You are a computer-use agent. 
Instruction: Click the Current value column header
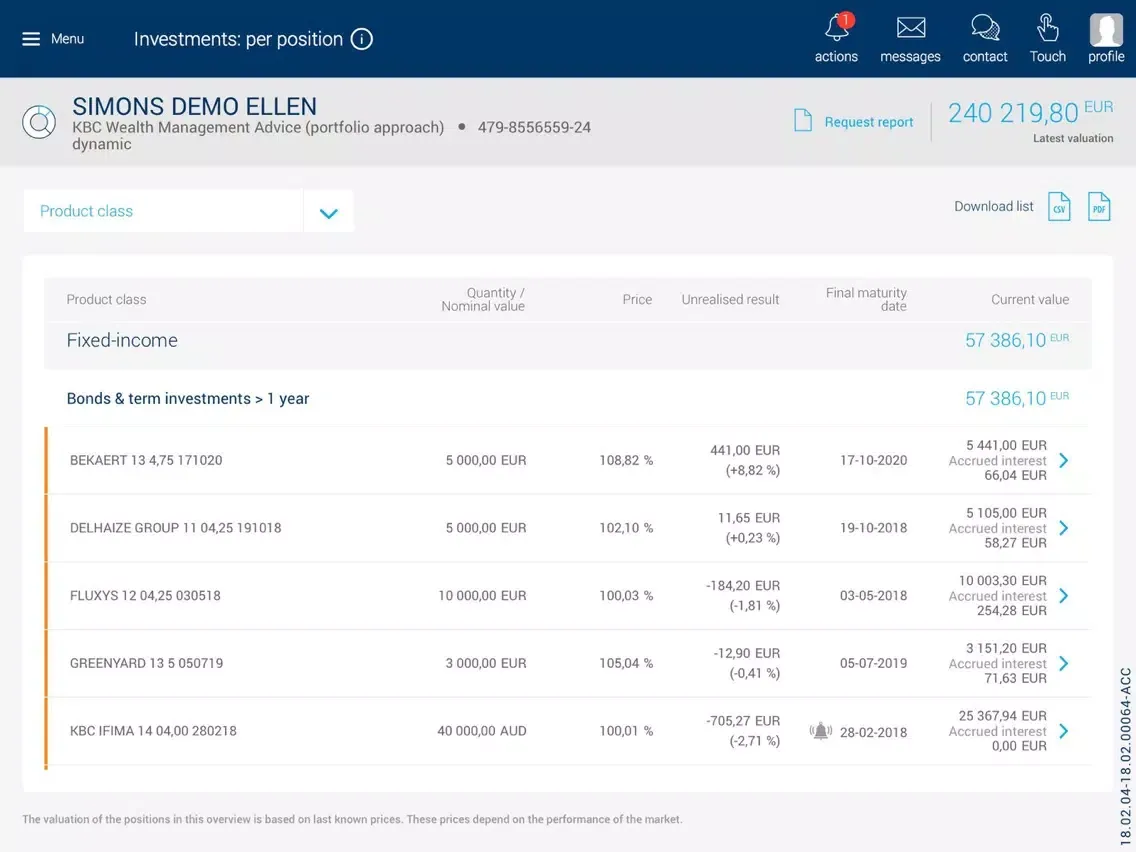click(x=1030, y=299)
